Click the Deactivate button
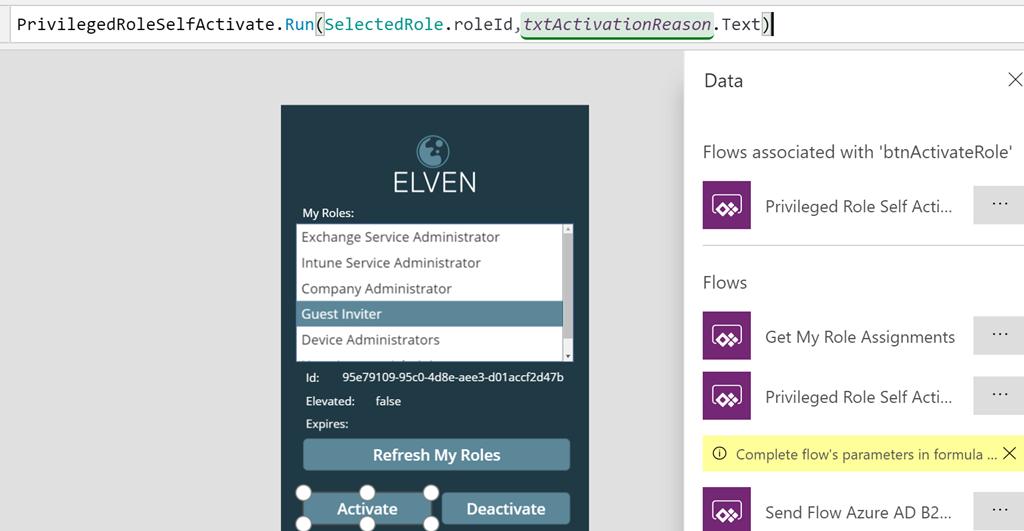 (505, 509)
